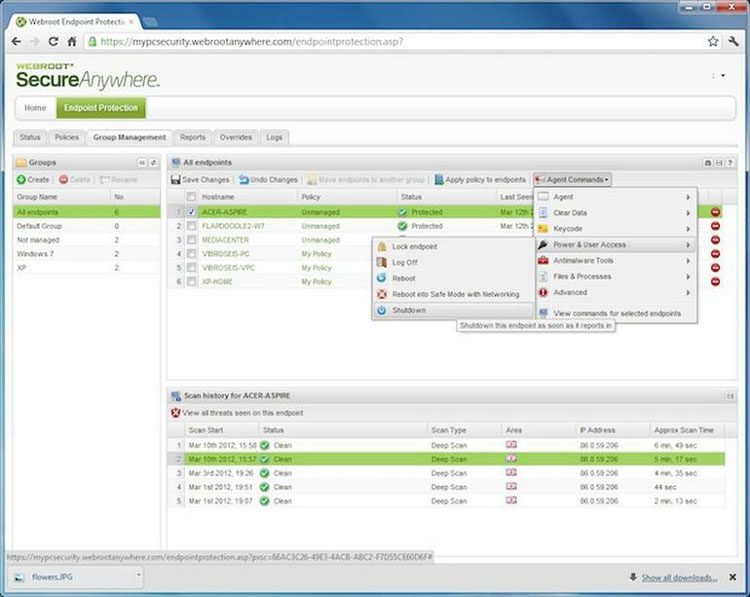Click the Show all downloads link
This screenshot has width=750, height=597.
point(679,577)
